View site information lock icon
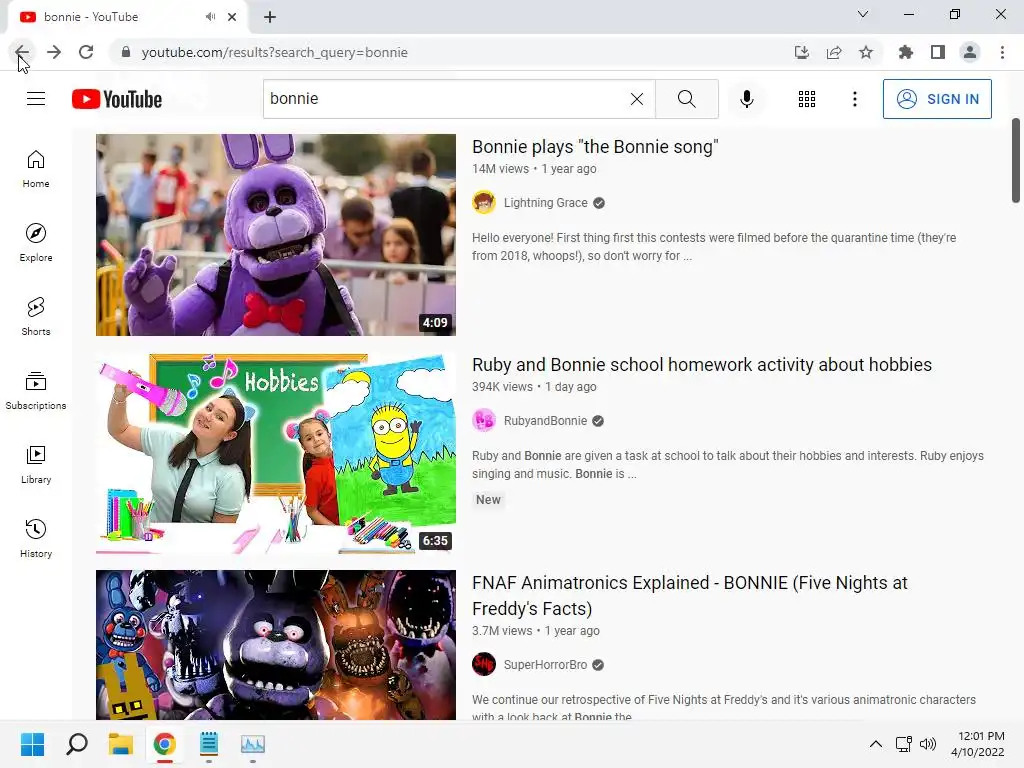The height and width of the screenshot is (768, 1024). (125, 52)
